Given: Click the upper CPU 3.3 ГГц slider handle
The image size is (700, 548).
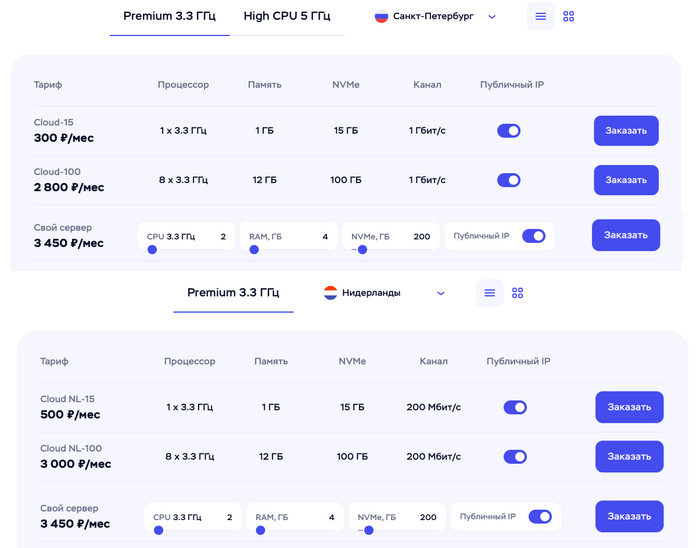Looking at the screenshot, I should click(152, 250).
